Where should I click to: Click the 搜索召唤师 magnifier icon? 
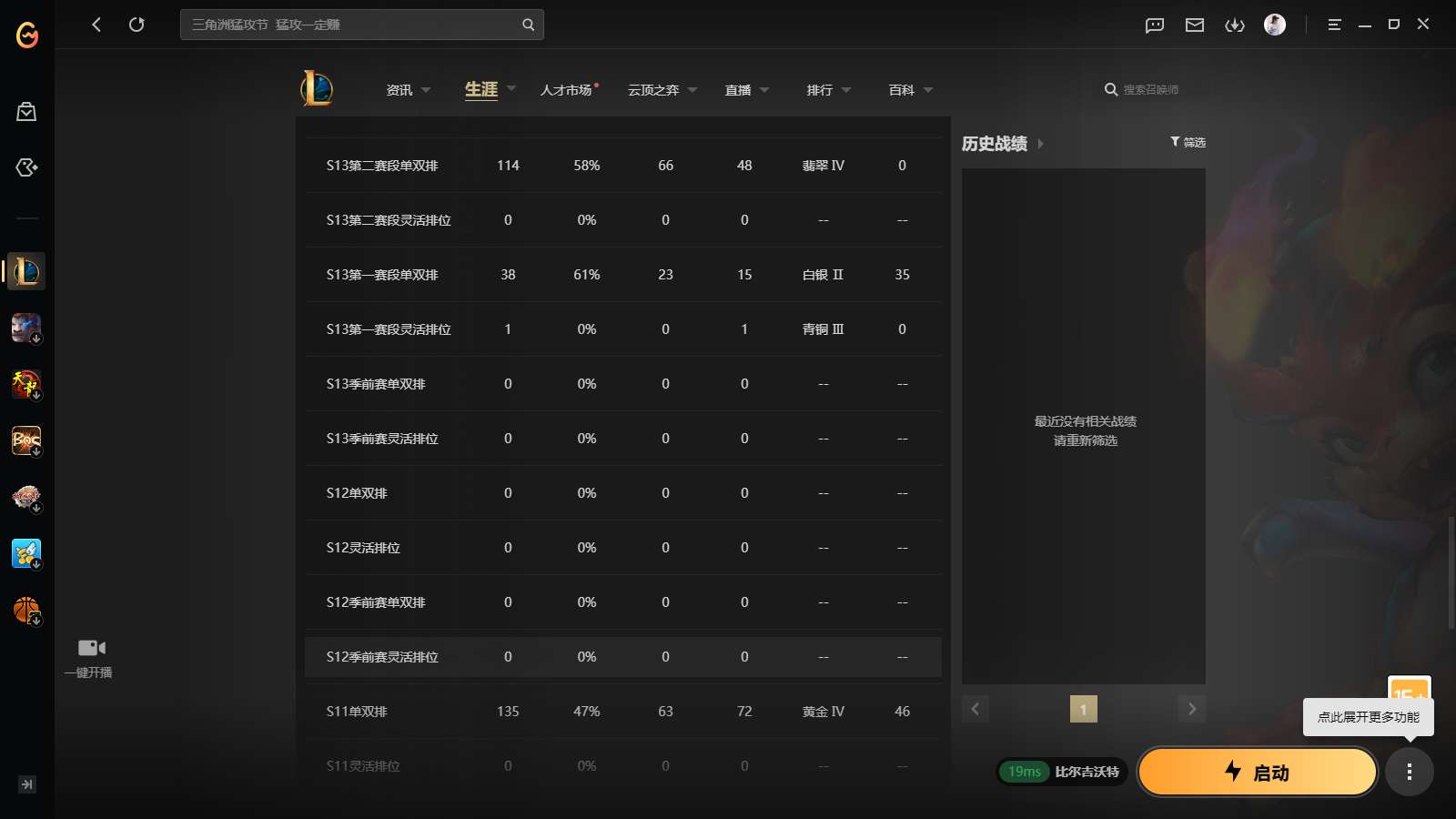[1110, 89]
